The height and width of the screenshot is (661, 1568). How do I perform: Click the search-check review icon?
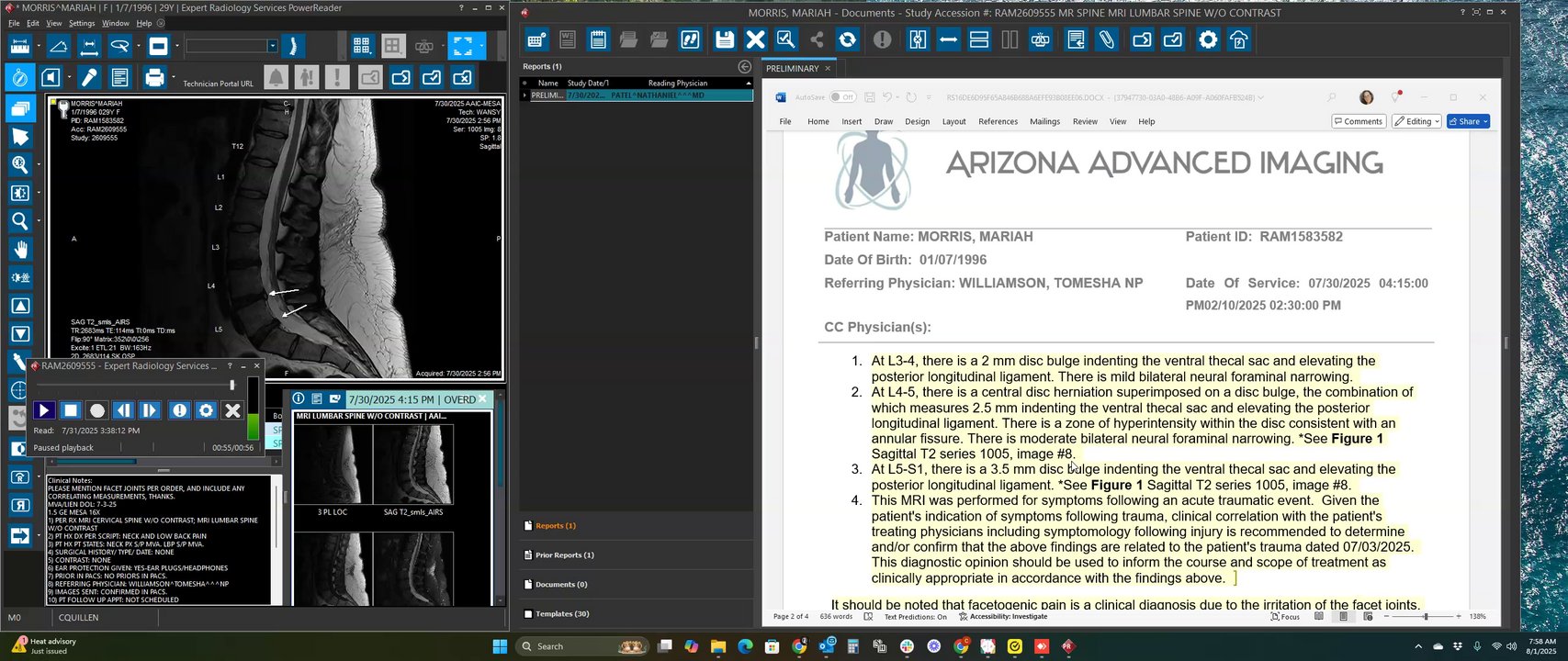click(785, 39)
